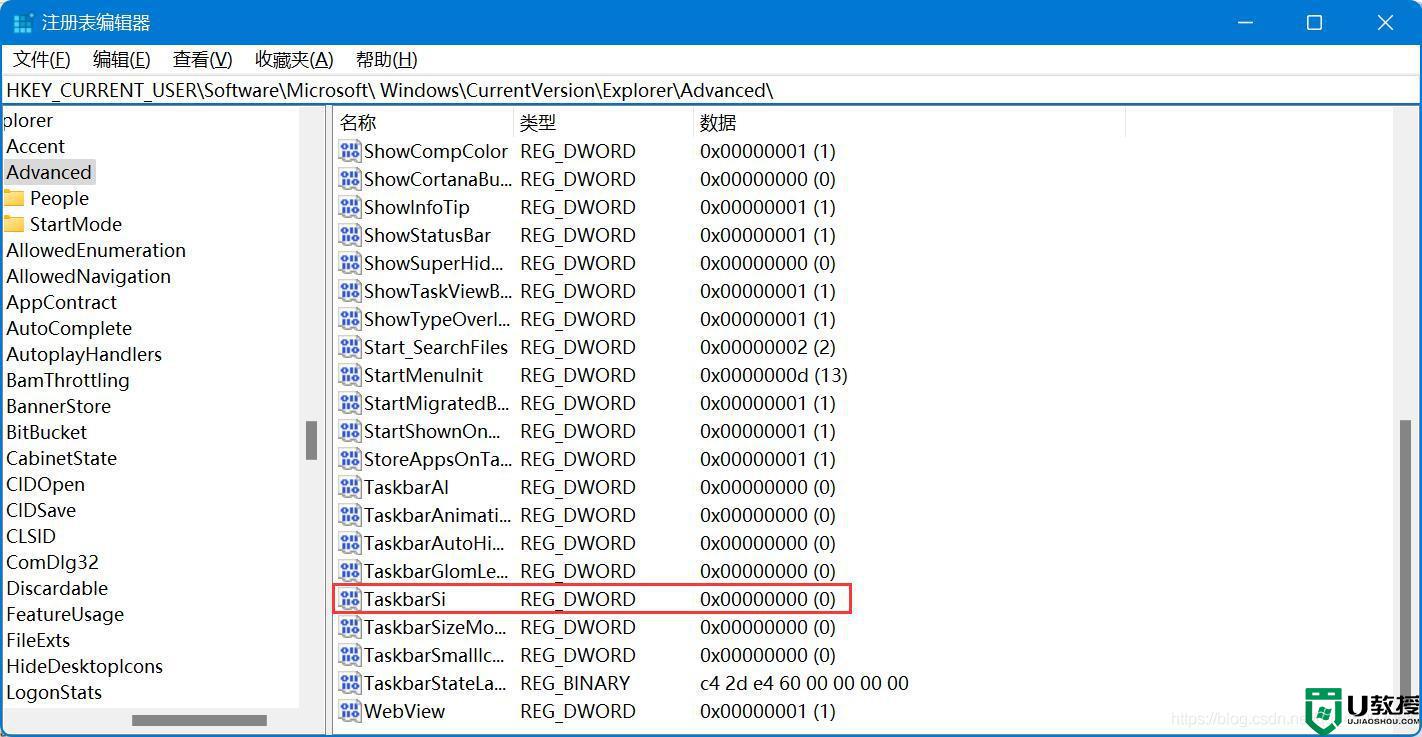Click the WebView value icon

(349, 711)
